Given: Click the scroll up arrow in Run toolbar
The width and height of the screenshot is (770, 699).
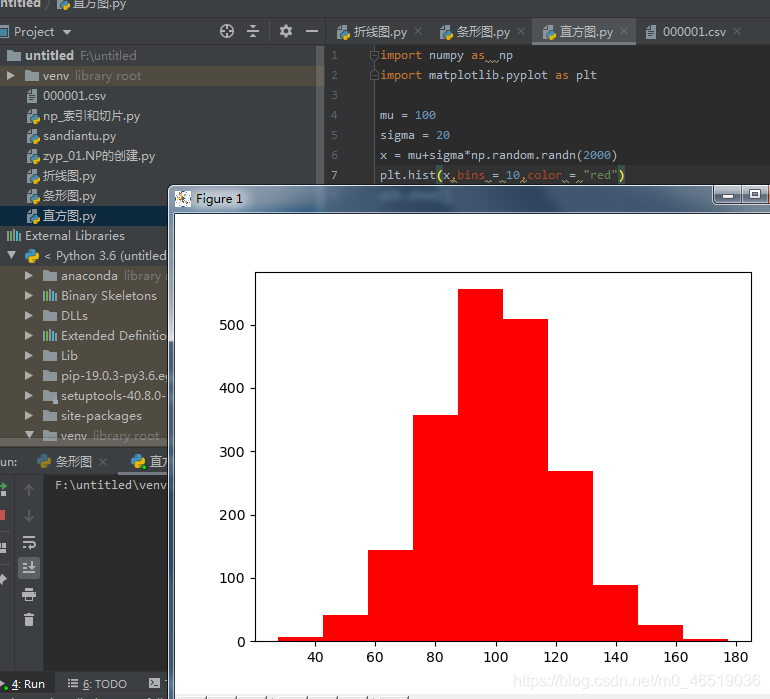Looking at the screenshot, I should (29, 490).
